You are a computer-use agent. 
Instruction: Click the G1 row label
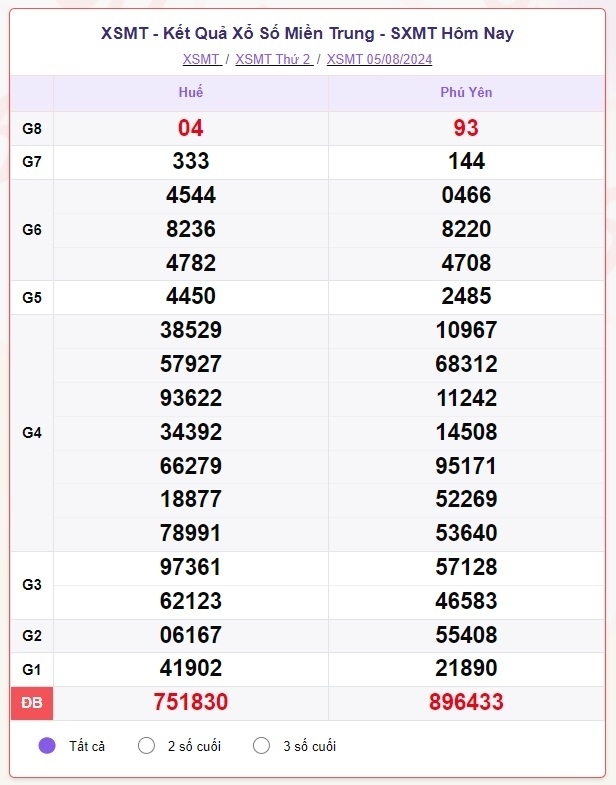tap(32, 669)
